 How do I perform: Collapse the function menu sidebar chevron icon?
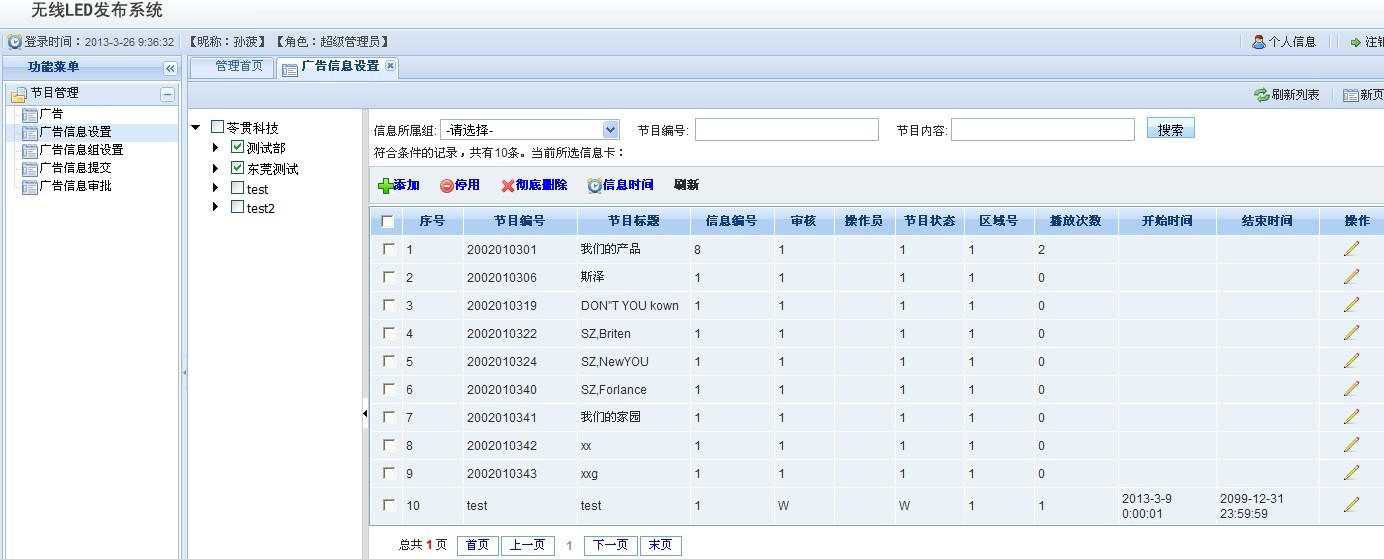(170, 68)
